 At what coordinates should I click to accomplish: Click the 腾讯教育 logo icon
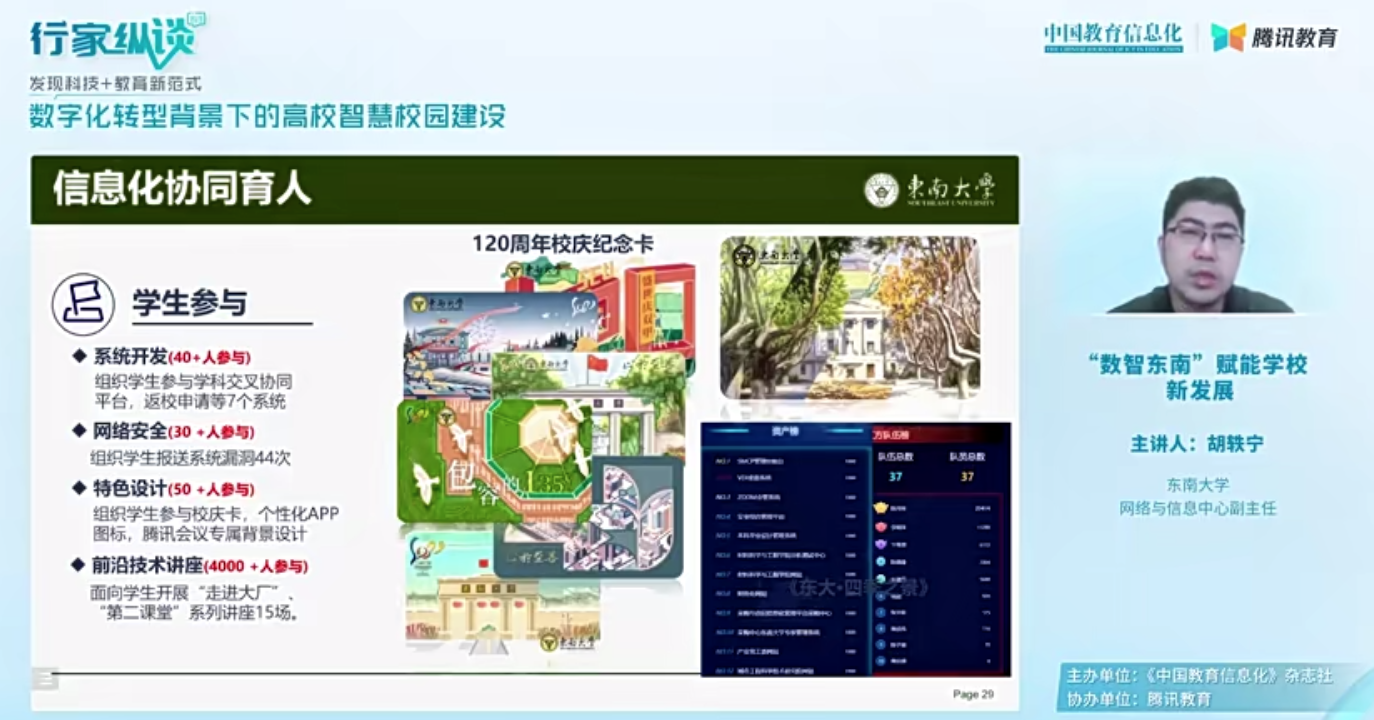(x=1227, y=37)
